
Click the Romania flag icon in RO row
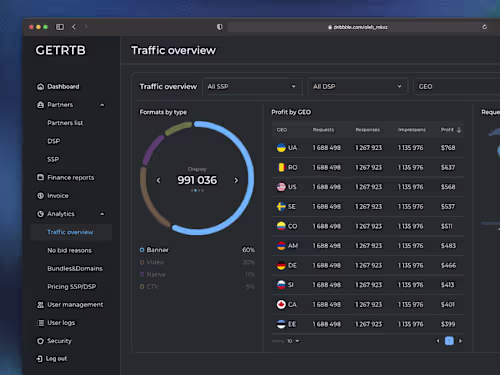coord(281,167)
